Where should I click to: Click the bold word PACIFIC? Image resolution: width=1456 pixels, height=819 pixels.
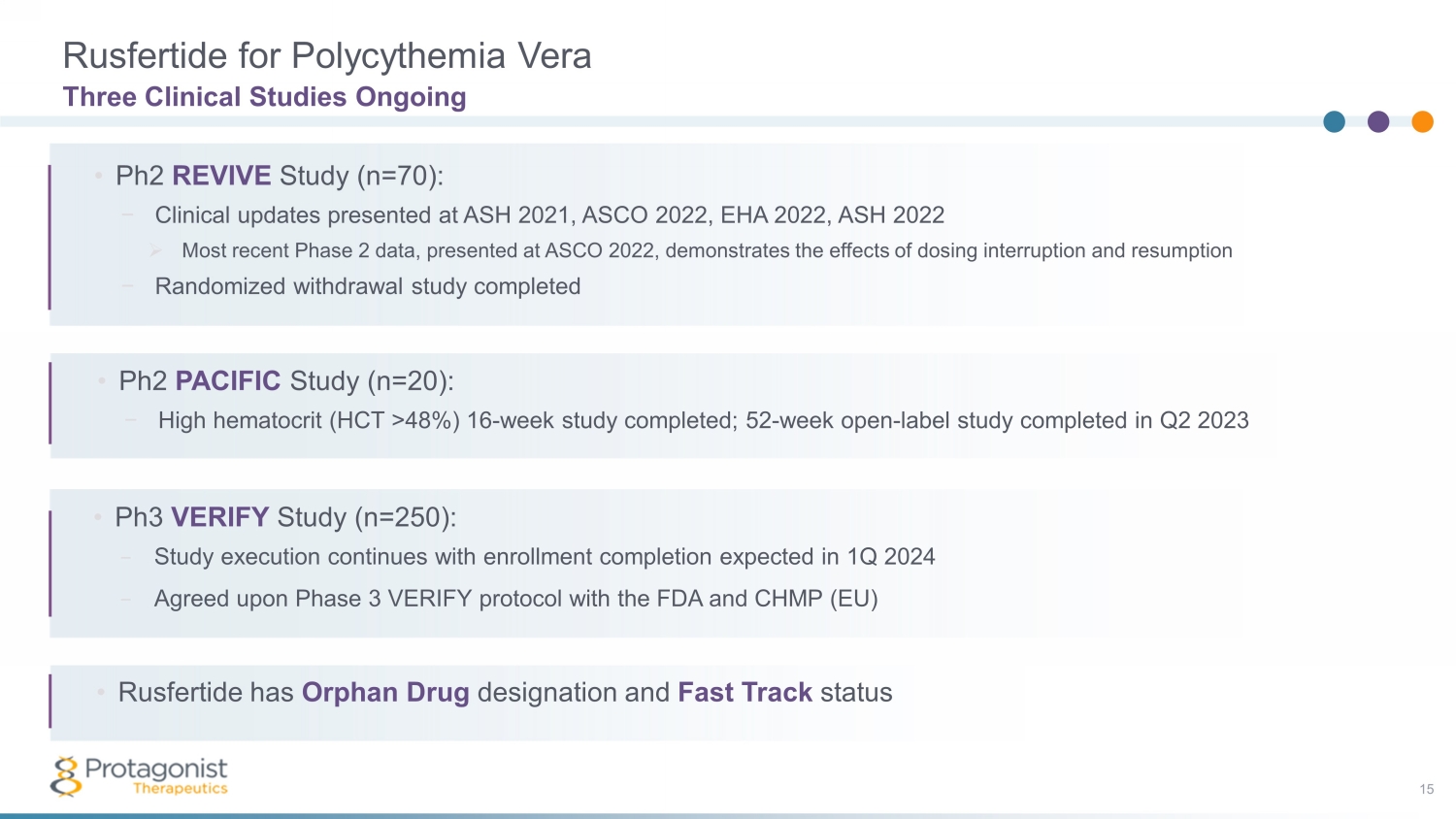(228, 381)
